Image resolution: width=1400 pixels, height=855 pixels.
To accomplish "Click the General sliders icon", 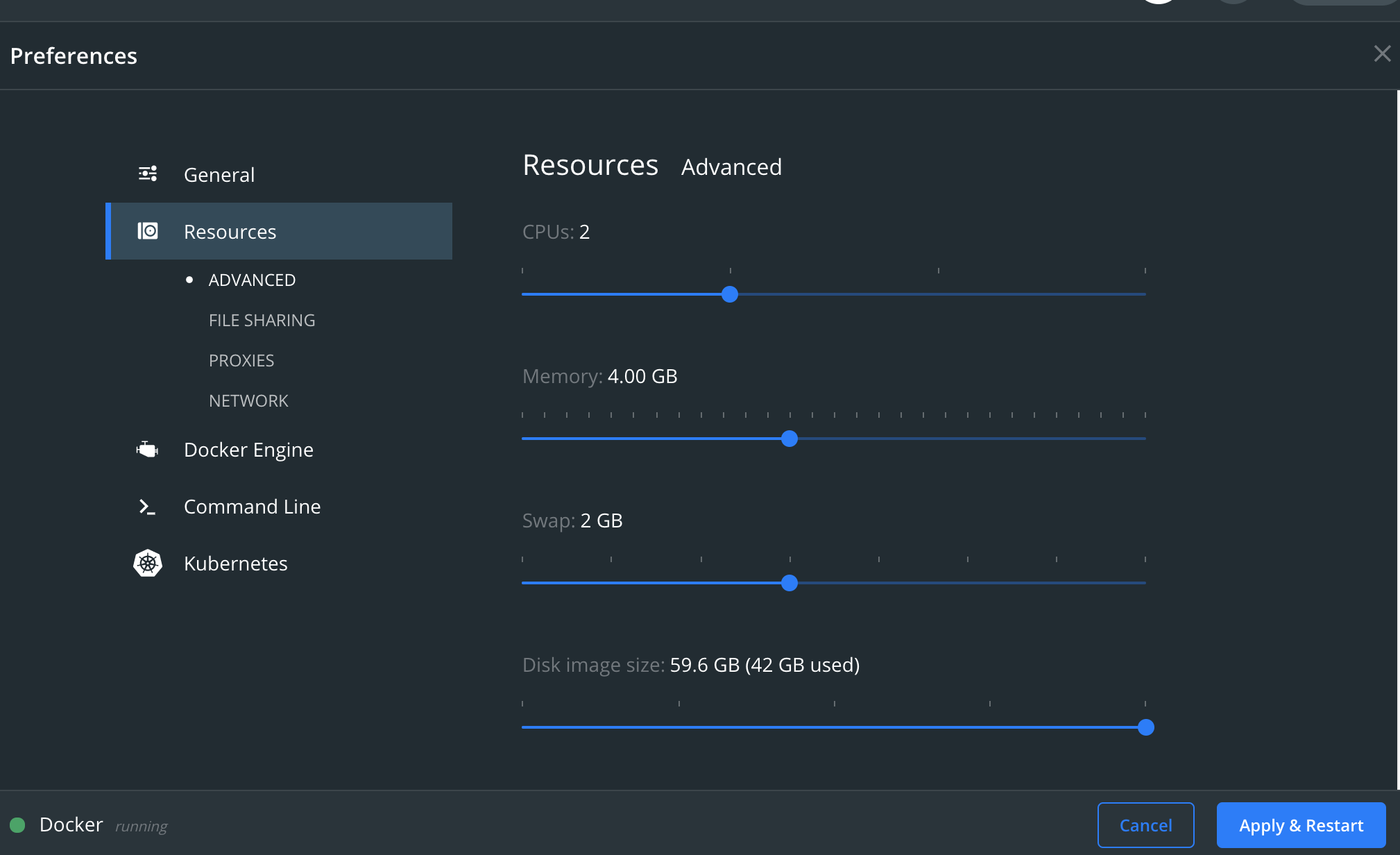I will [148, 173].
